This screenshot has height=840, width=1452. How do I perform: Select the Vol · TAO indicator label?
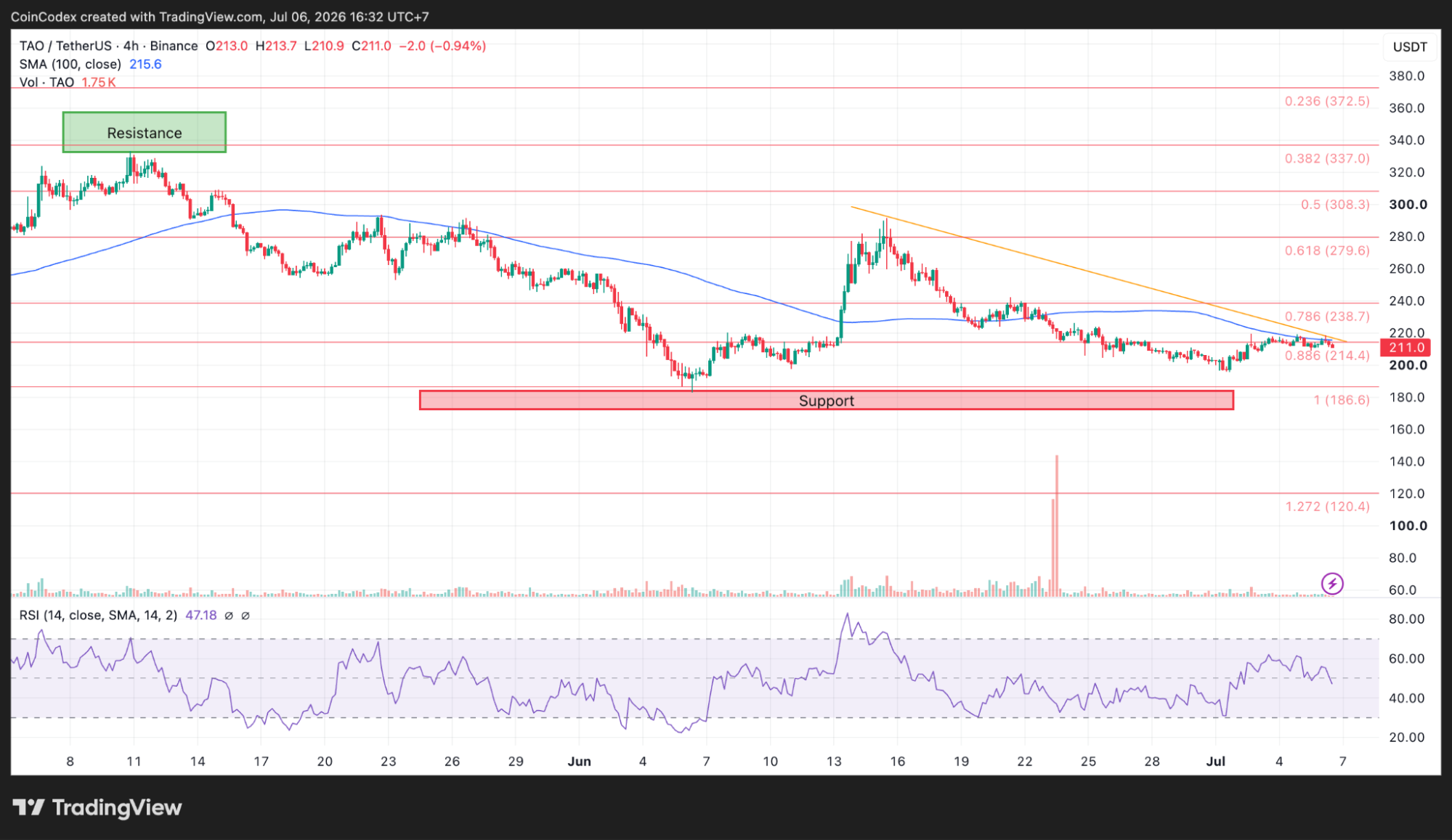[x=46, y=82]
